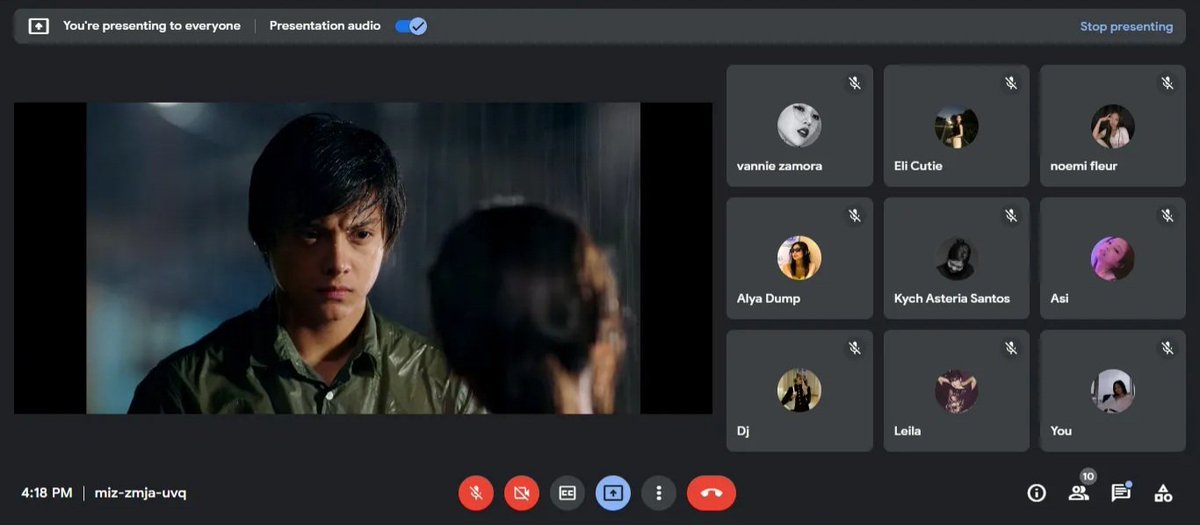Select Asi's avatar
This screenshot has height=525, width=1200.
pyautogui.click(x=1112, y=258)
